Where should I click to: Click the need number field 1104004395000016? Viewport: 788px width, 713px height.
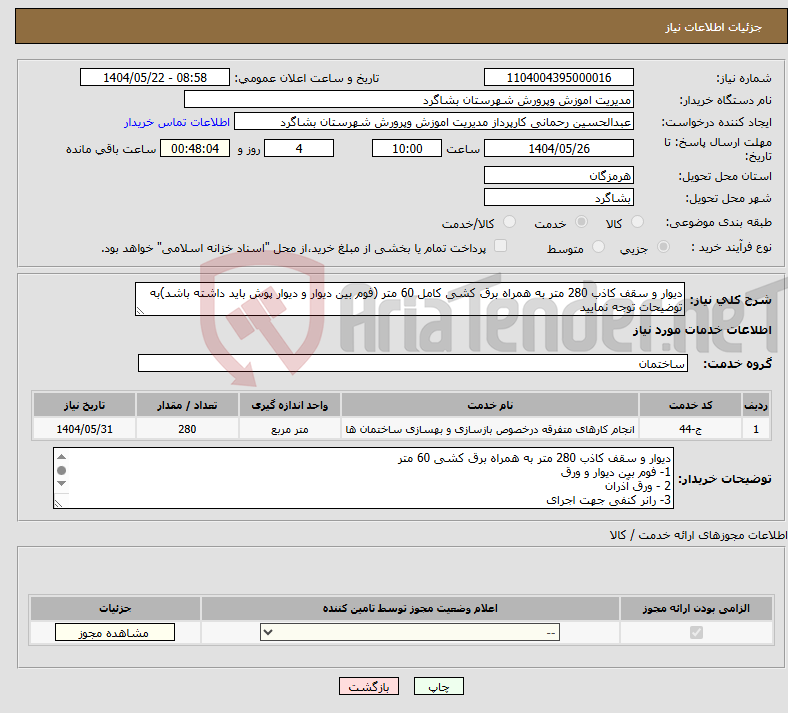point(558,77)
